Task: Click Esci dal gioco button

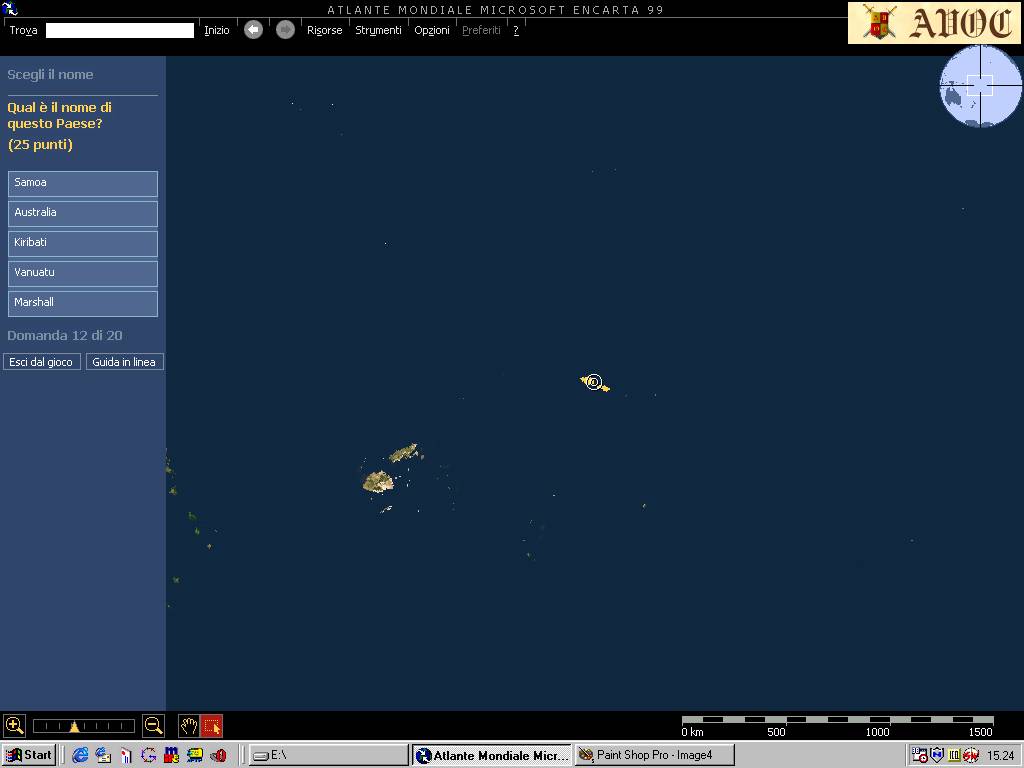Action: [x=42, y=362]
